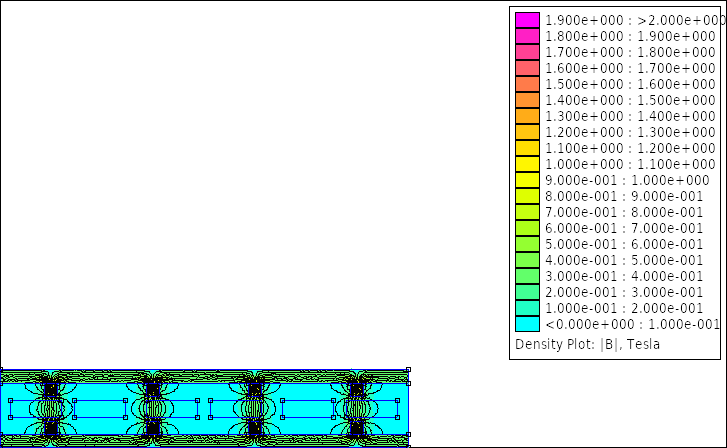Image resolution: width=727 pixels, height=448 pixels.
Task: Click the label '1.500e+000 : 1.600e+000'
Action: tap(631, 84)
